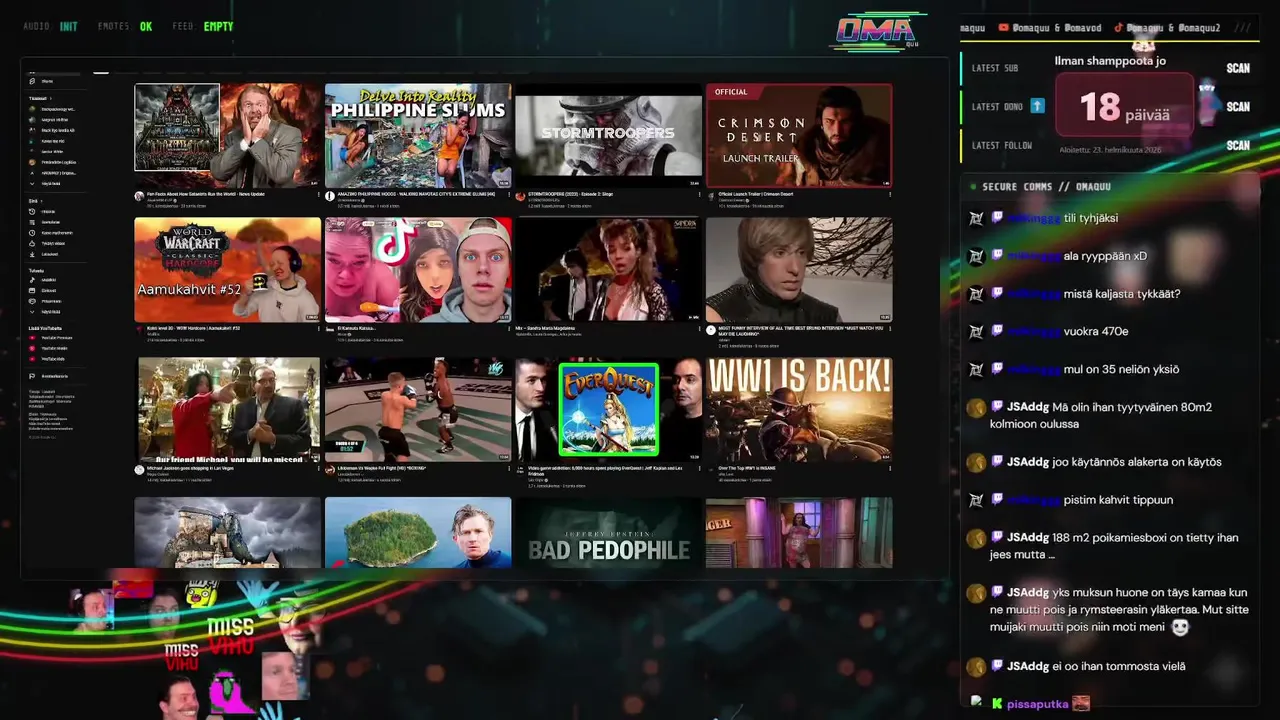This screenshot has height=720, width=1280.
Task: Open the Philippine Slums video thumbnail
Action: pos(418,135)
